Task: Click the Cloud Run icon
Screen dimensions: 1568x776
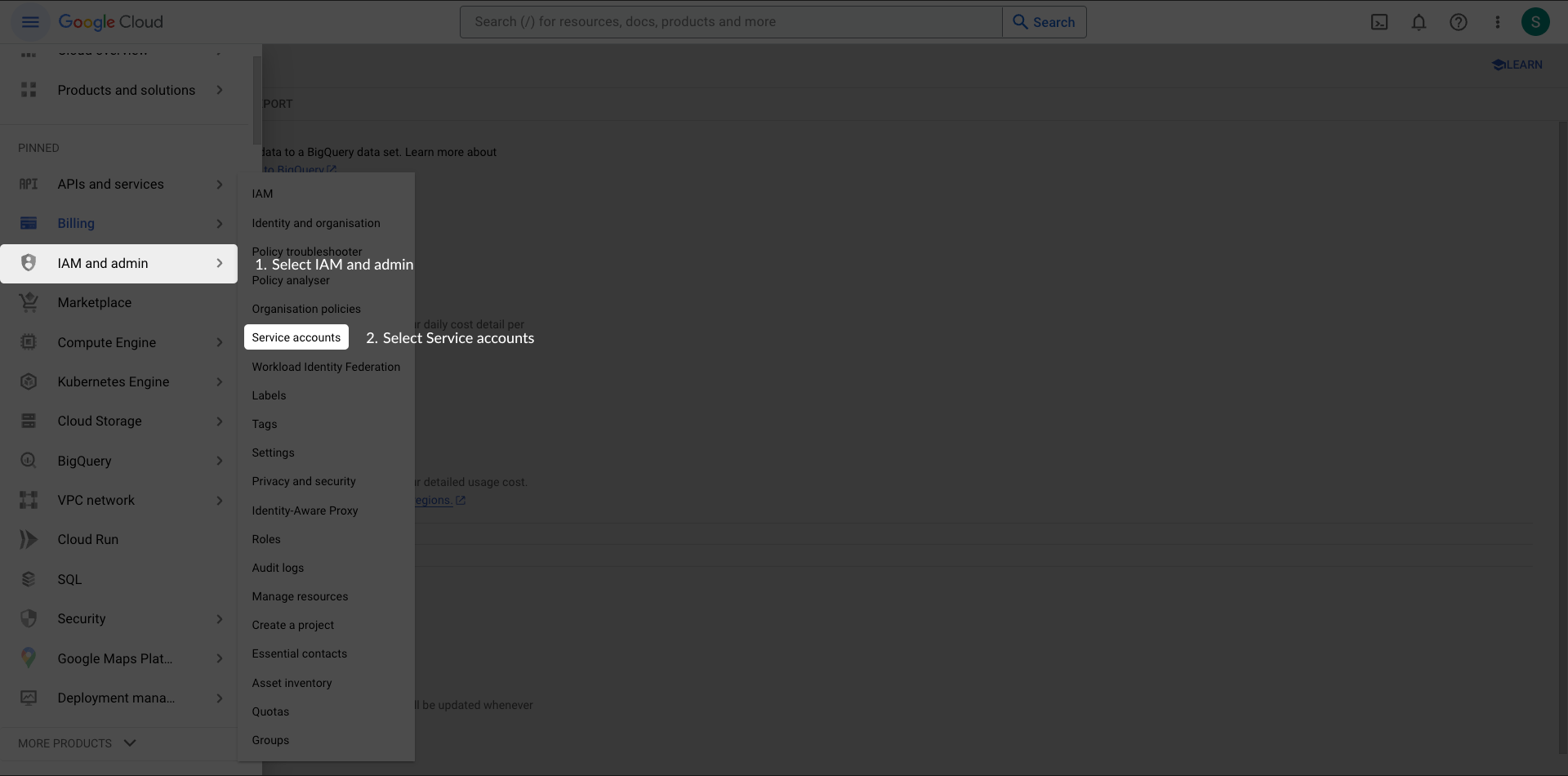Action: point(29,539)
